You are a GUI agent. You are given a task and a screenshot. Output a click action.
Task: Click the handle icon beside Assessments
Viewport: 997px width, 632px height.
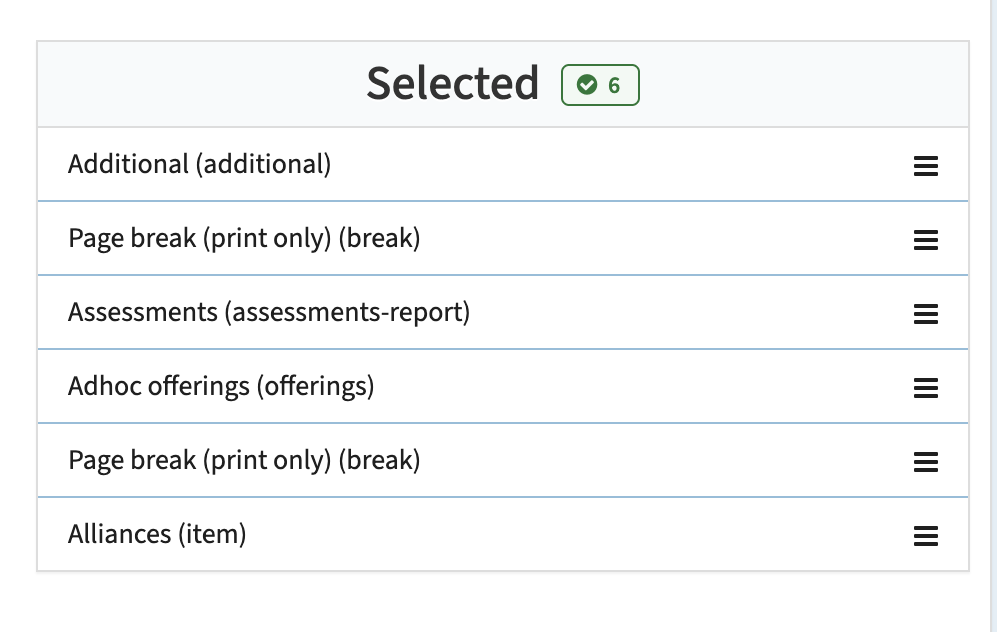pos(926,313)
